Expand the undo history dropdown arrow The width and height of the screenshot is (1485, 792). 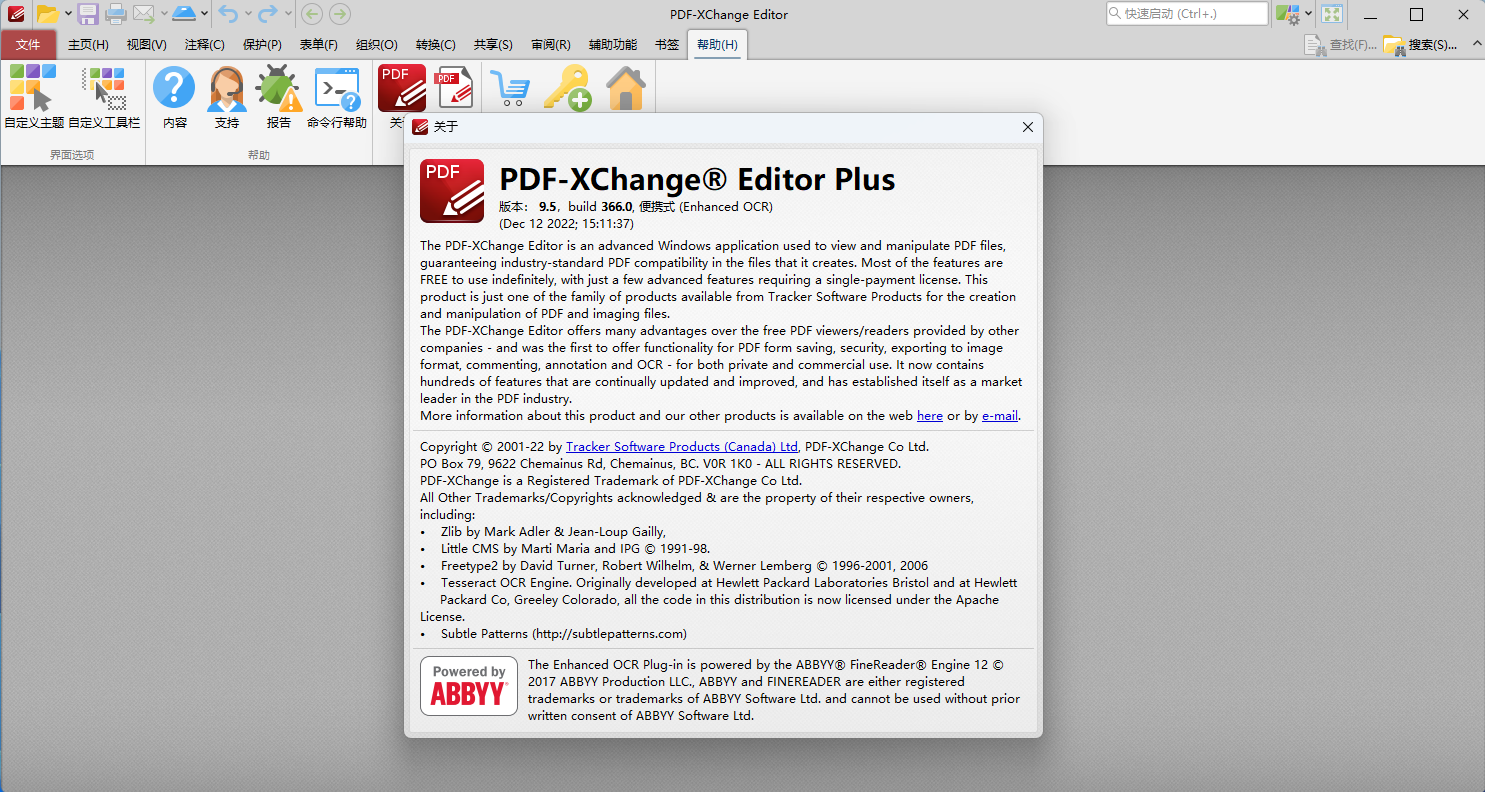click(247, 14)
